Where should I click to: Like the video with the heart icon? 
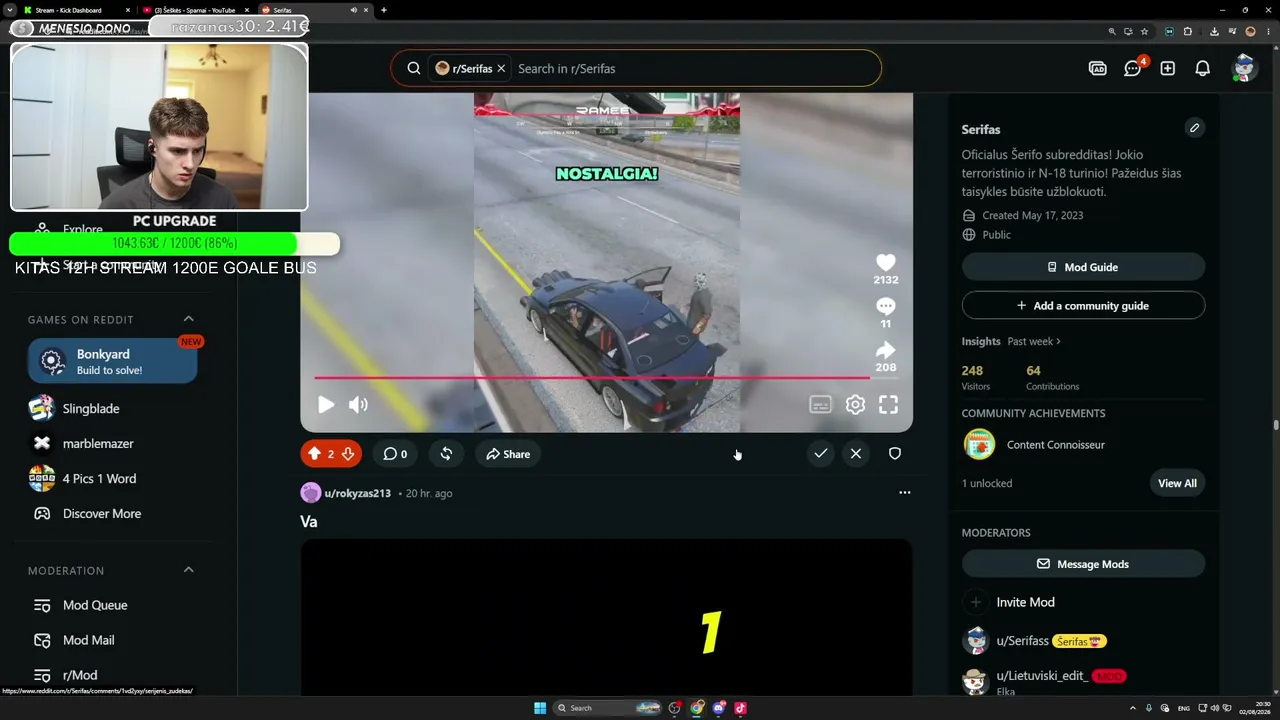885,263
